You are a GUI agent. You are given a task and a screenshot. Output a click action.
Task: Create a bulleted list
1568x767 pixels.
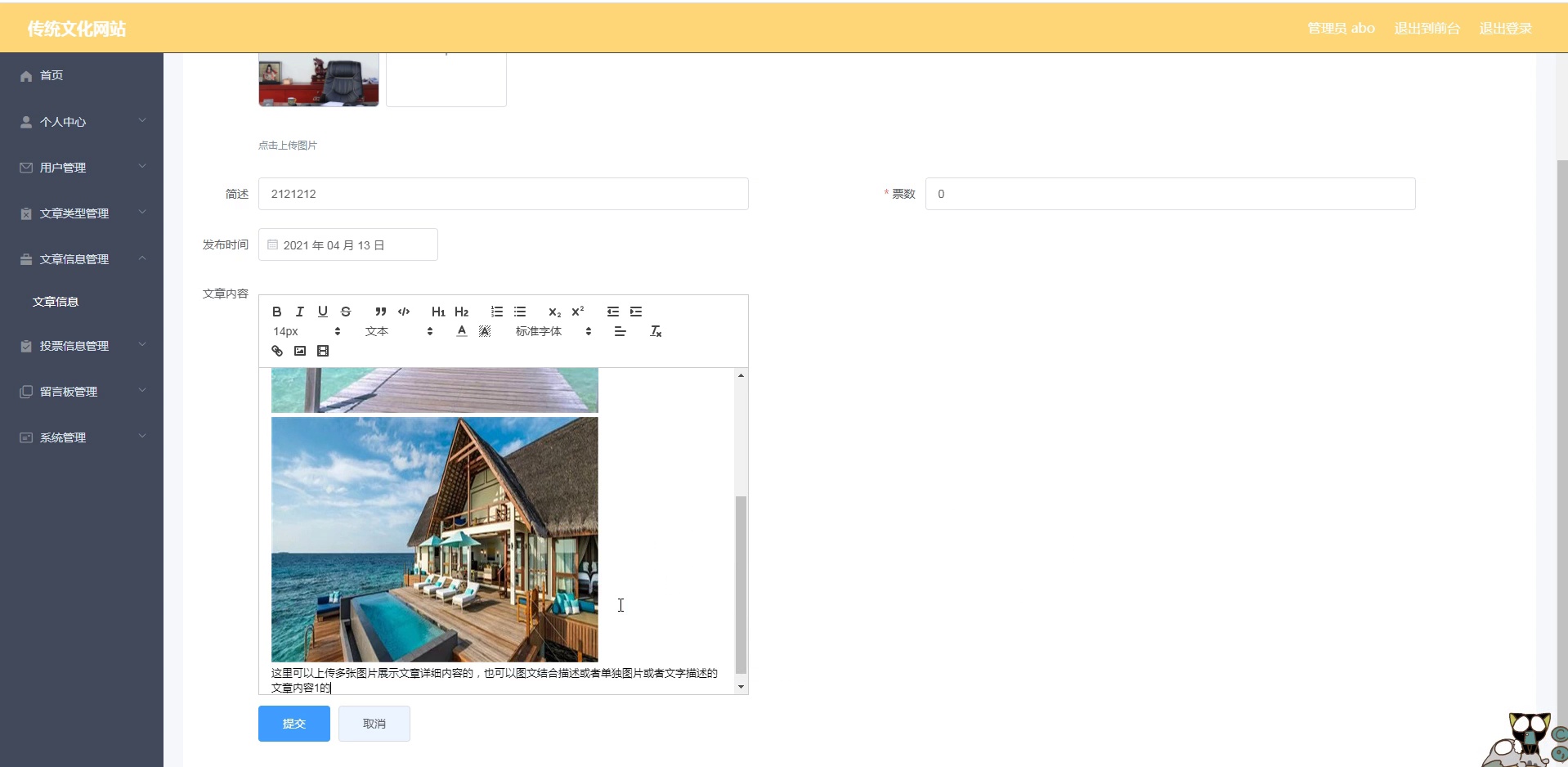[520, 312]
